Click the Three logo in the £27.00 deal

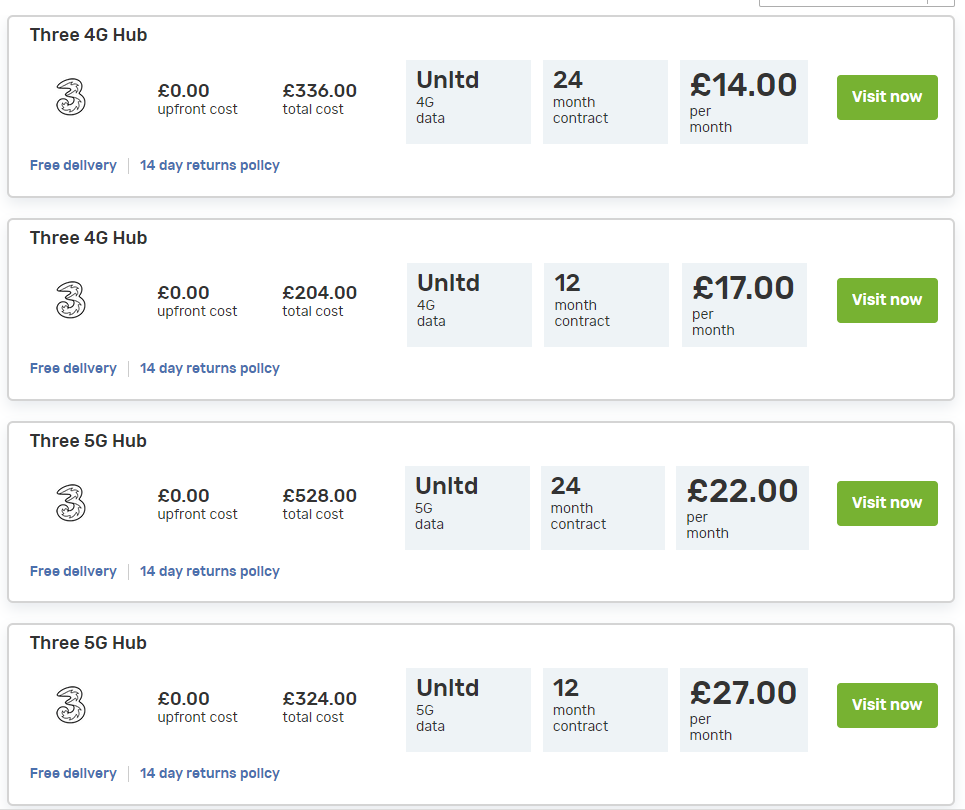pos(71,705)
